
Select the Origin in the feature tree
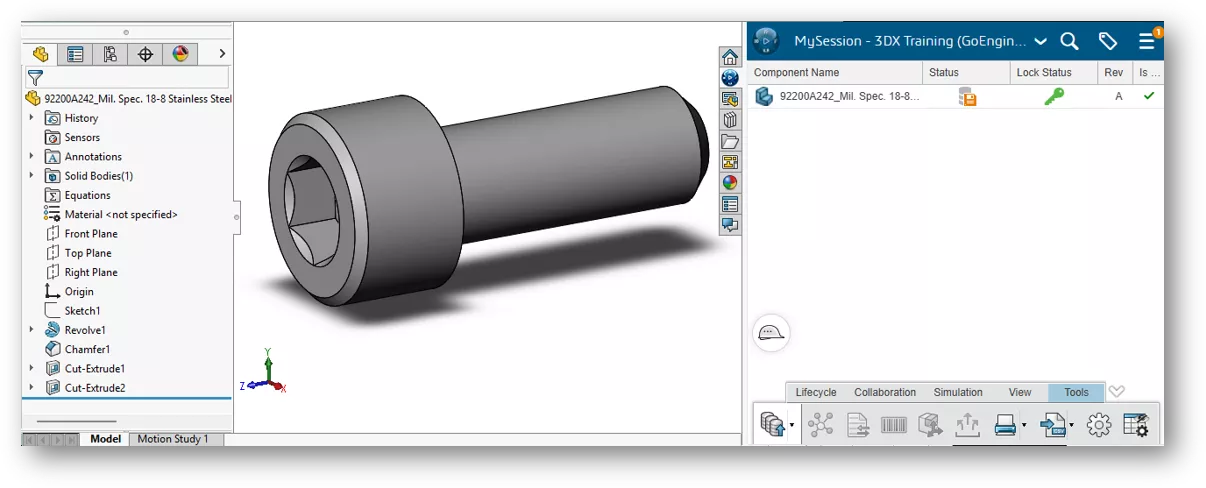(x=79, y=291)
